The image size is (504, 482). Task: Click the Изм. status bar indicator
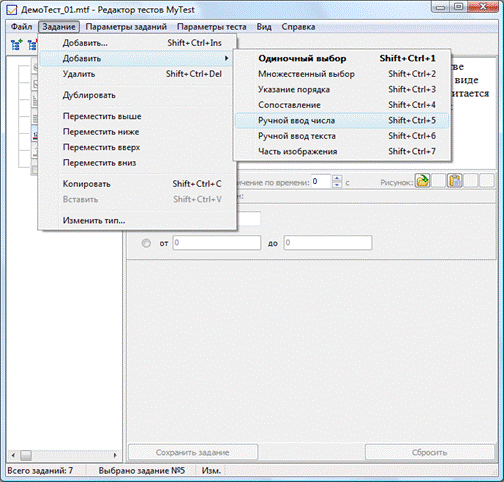click(x=211, y=471)
